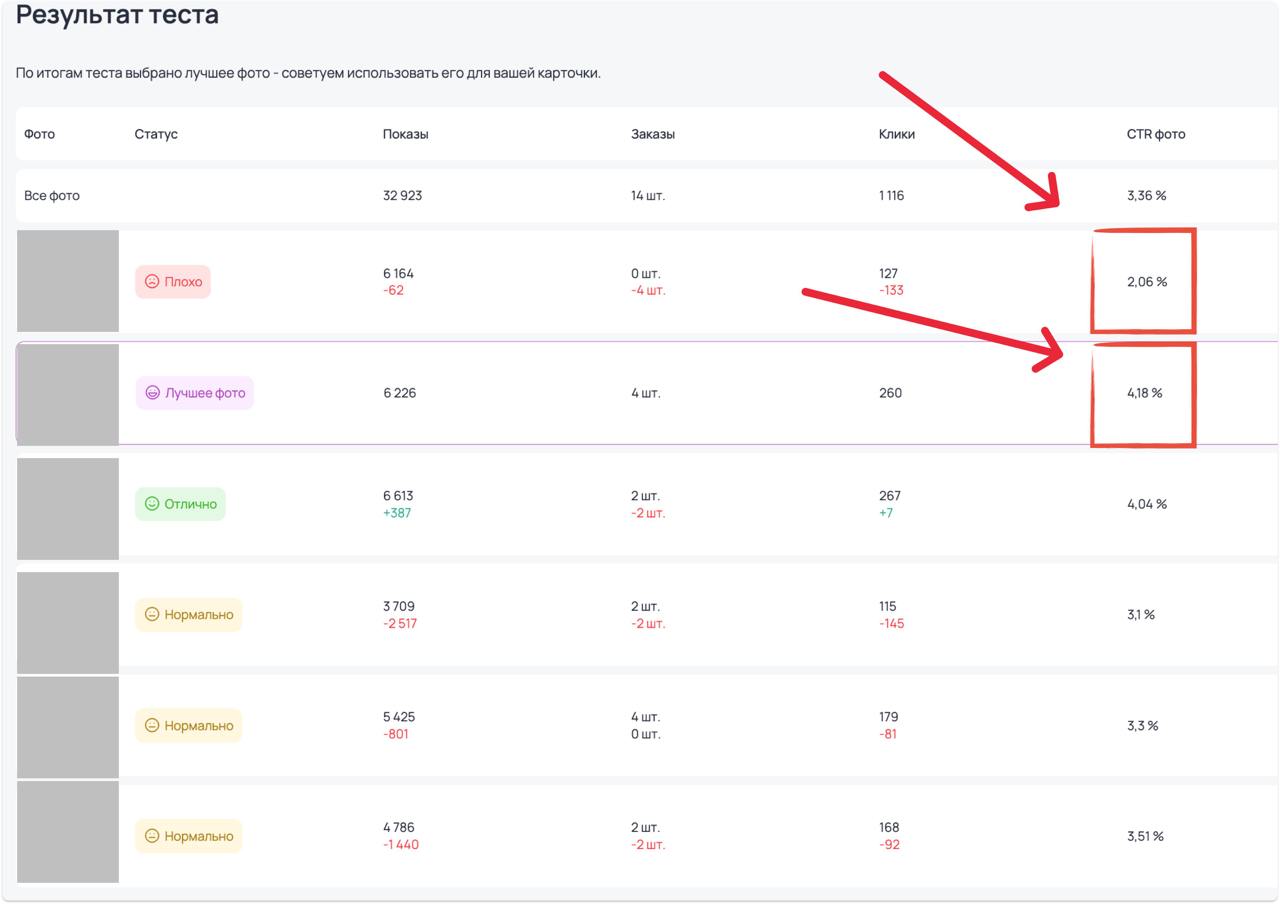Image resolution: width=1280 pixels, height=904 pixels.
Task: Click neutral face icon in the 3 709 row
Action: [152, 615]
